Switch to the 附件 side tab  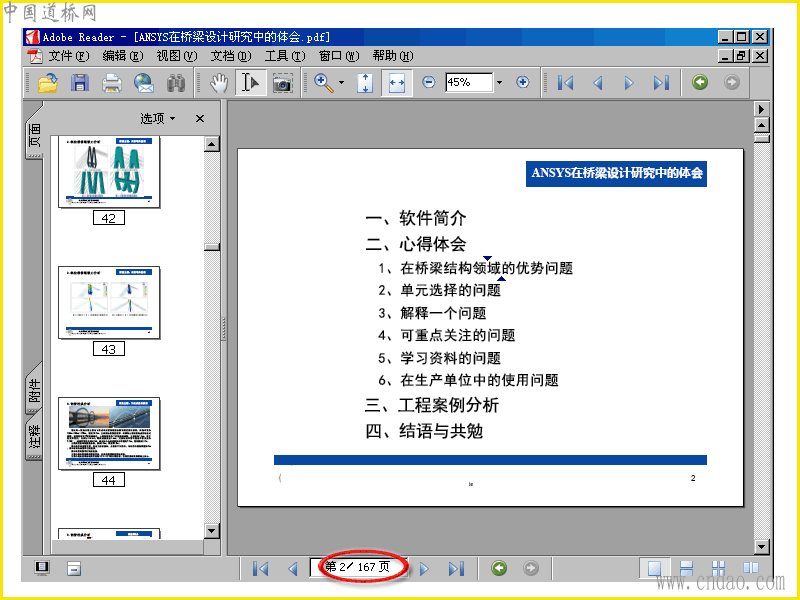[x=34, y=390]
